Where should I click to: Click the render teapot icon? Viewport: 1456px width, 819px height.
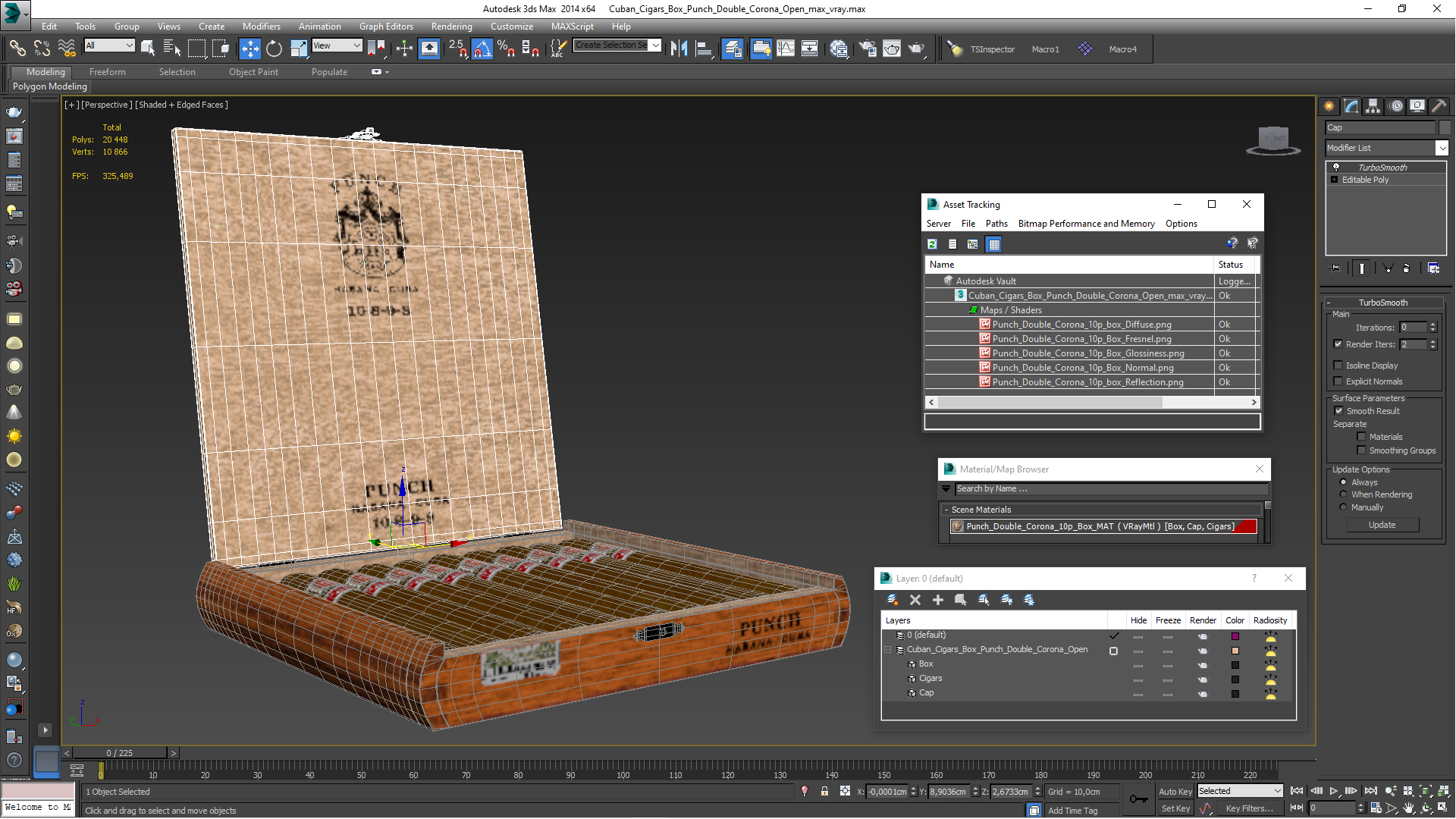click(x=917, y=49)
